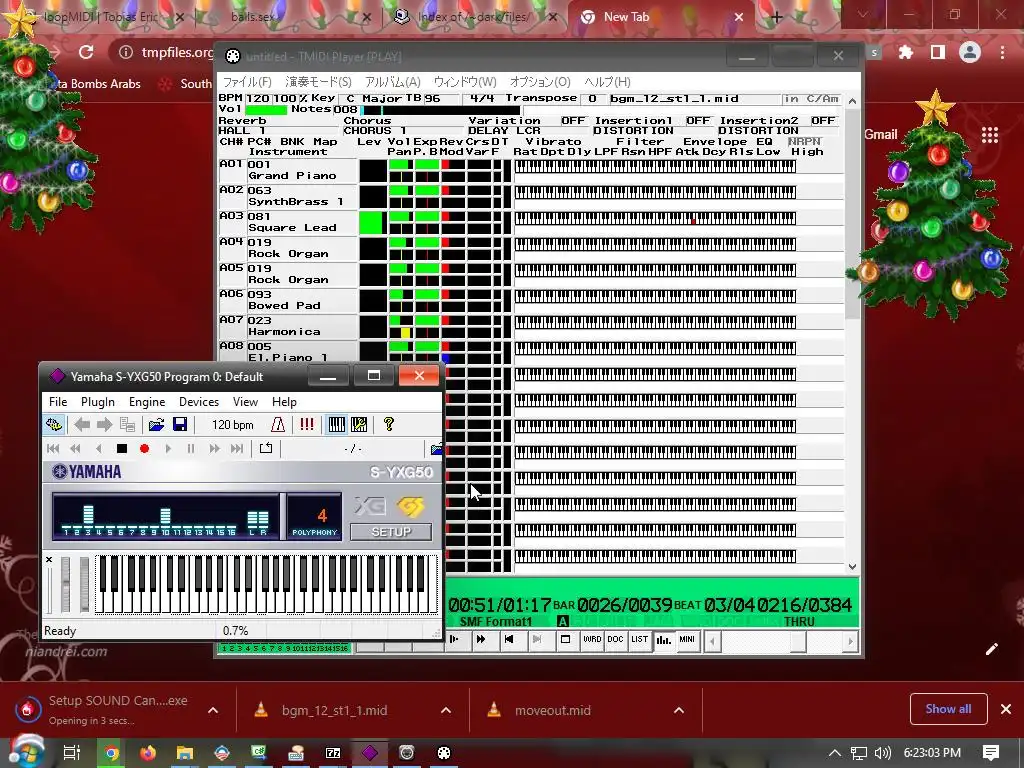Open オプション(O) menu in TMIDI Player
The width and height of the screenshot is (1024, 768).
(x=540, y=82)
